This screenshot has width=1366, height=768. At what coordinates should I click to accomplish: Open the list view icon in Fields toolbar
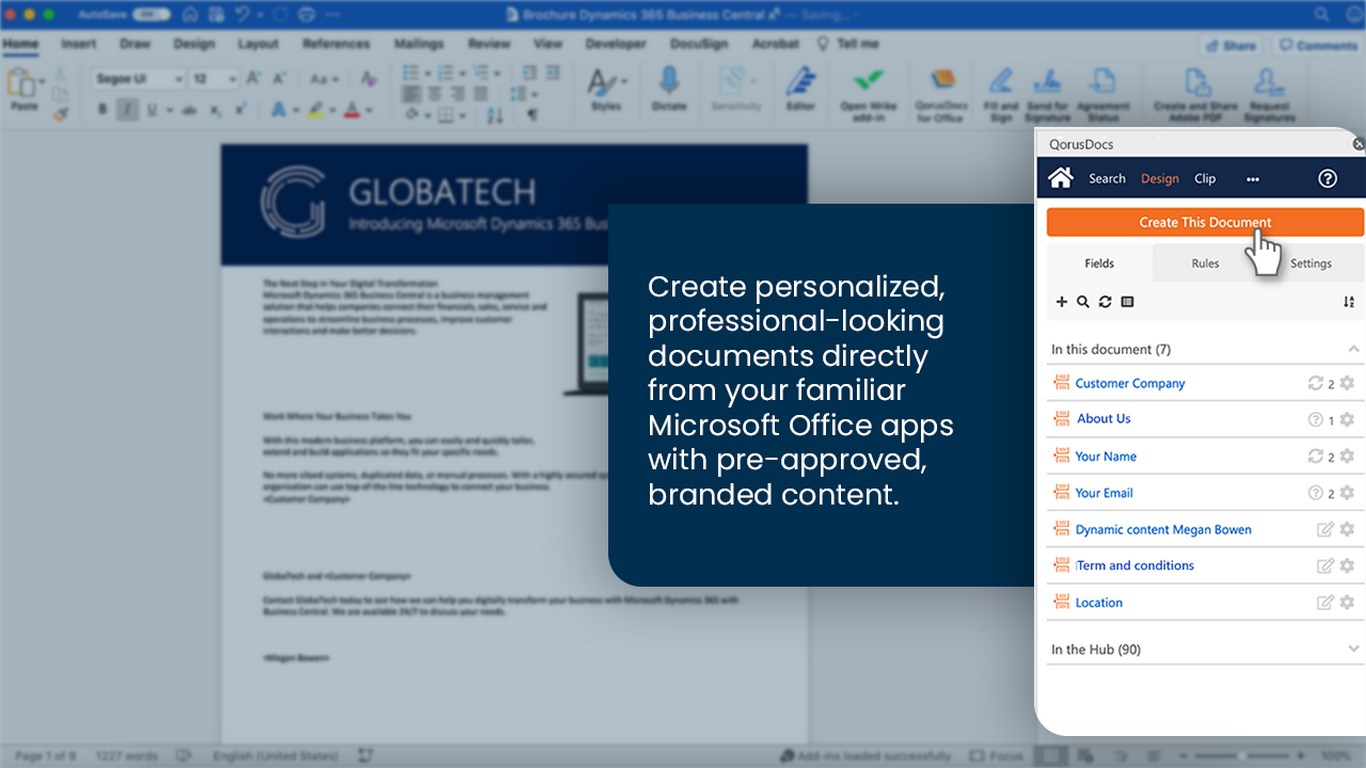click(1127, 302)
